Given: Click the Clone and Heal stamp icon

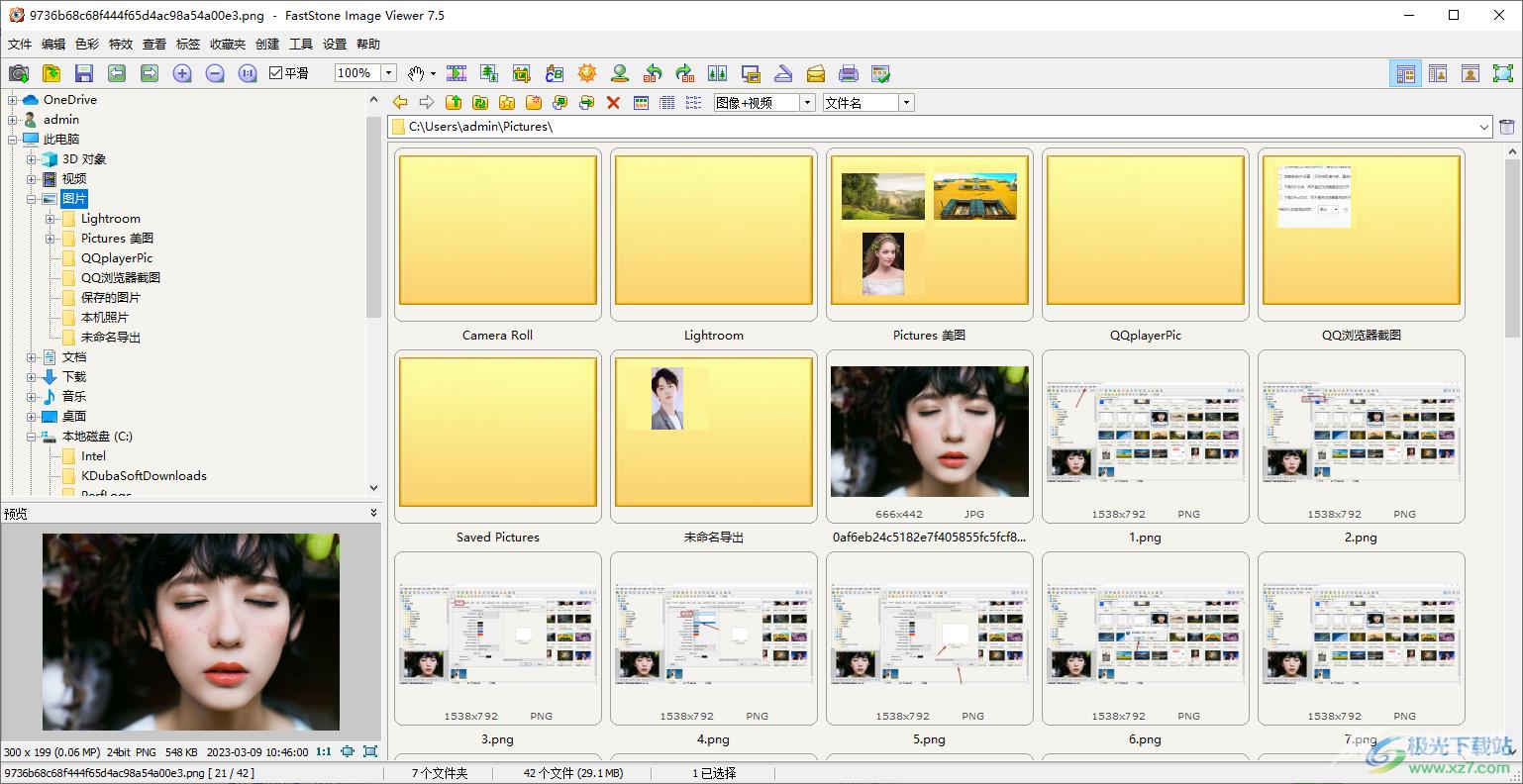Looking at the screenshot, I should click(x=620, y=73).
